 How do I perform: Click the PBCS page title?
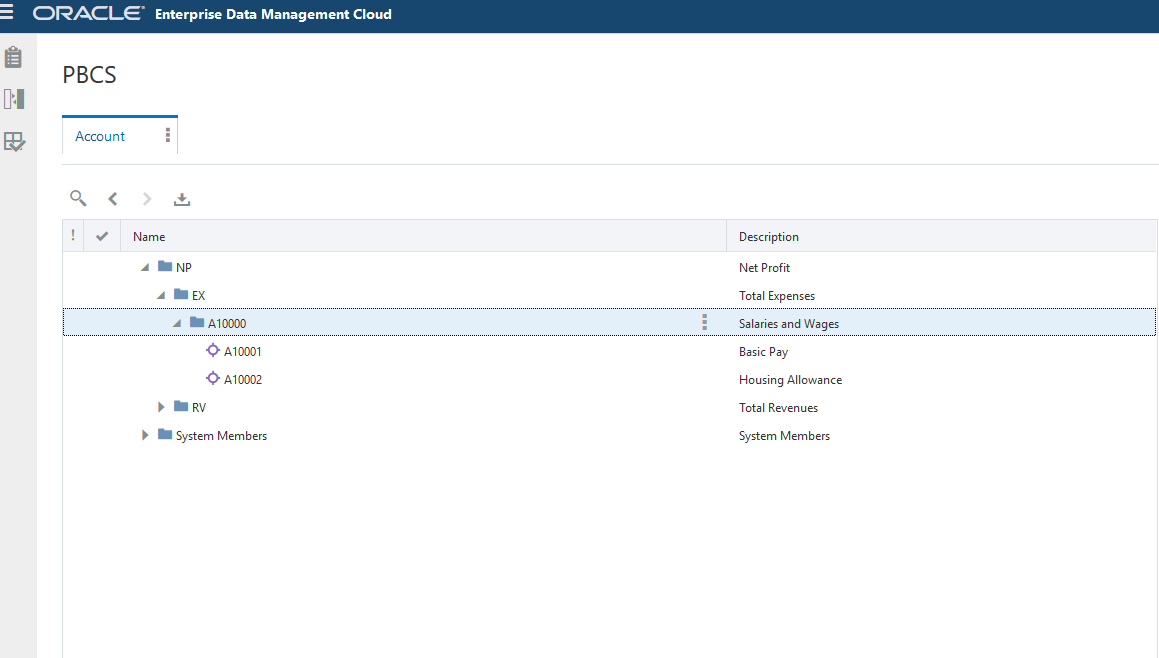point(89,75)
